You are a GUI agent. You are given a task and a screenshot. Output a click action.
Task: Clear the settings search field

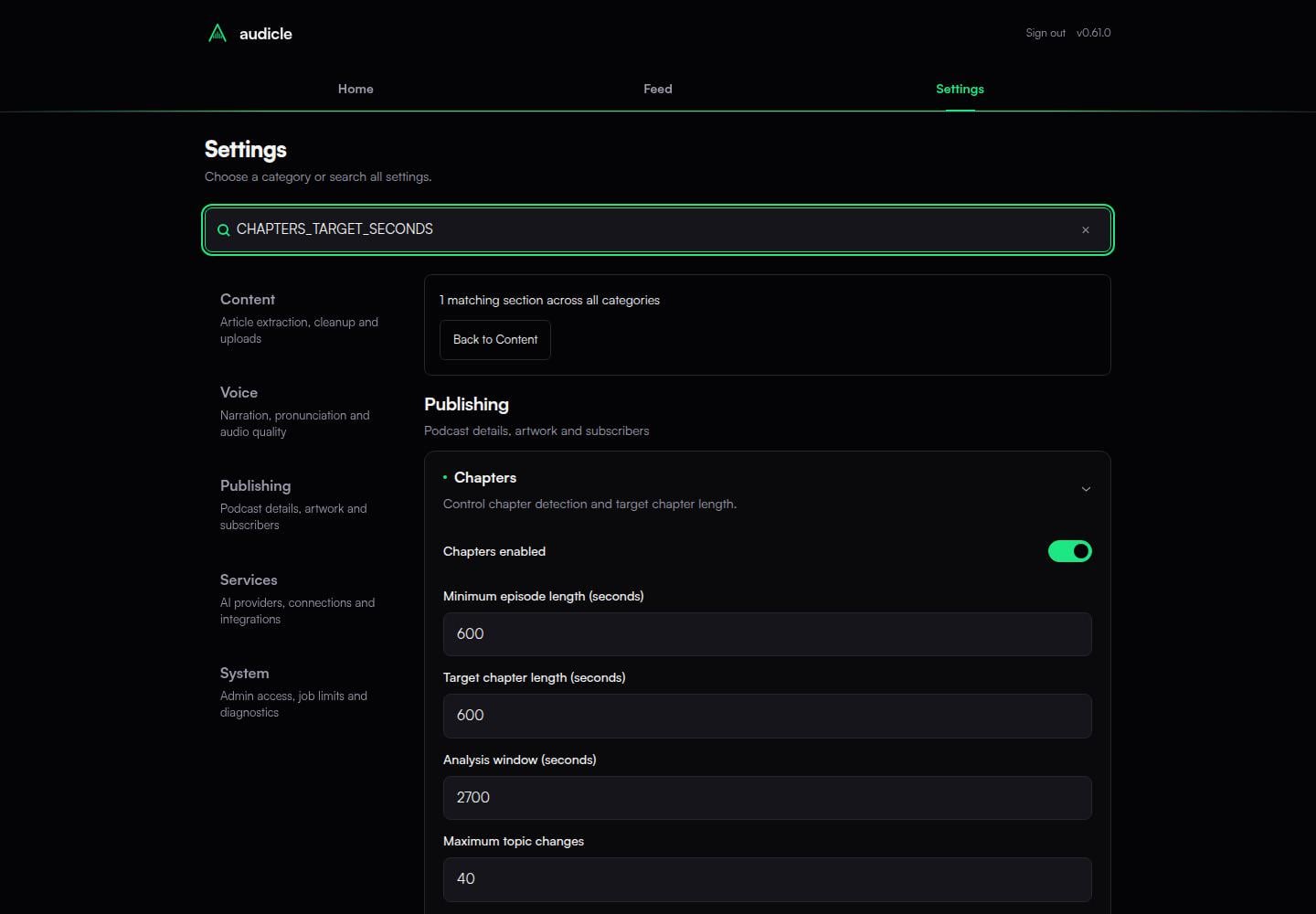(1086, 230)
